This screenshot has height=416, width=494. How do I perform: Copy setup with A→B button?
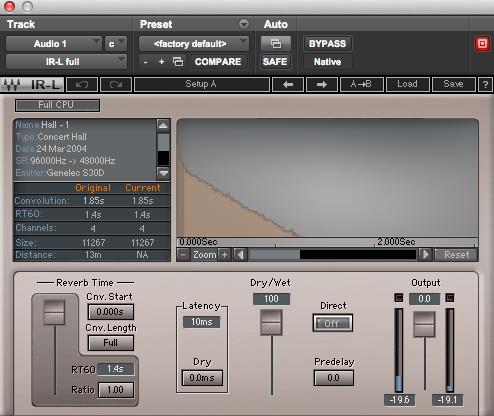(x=362, y=84)
